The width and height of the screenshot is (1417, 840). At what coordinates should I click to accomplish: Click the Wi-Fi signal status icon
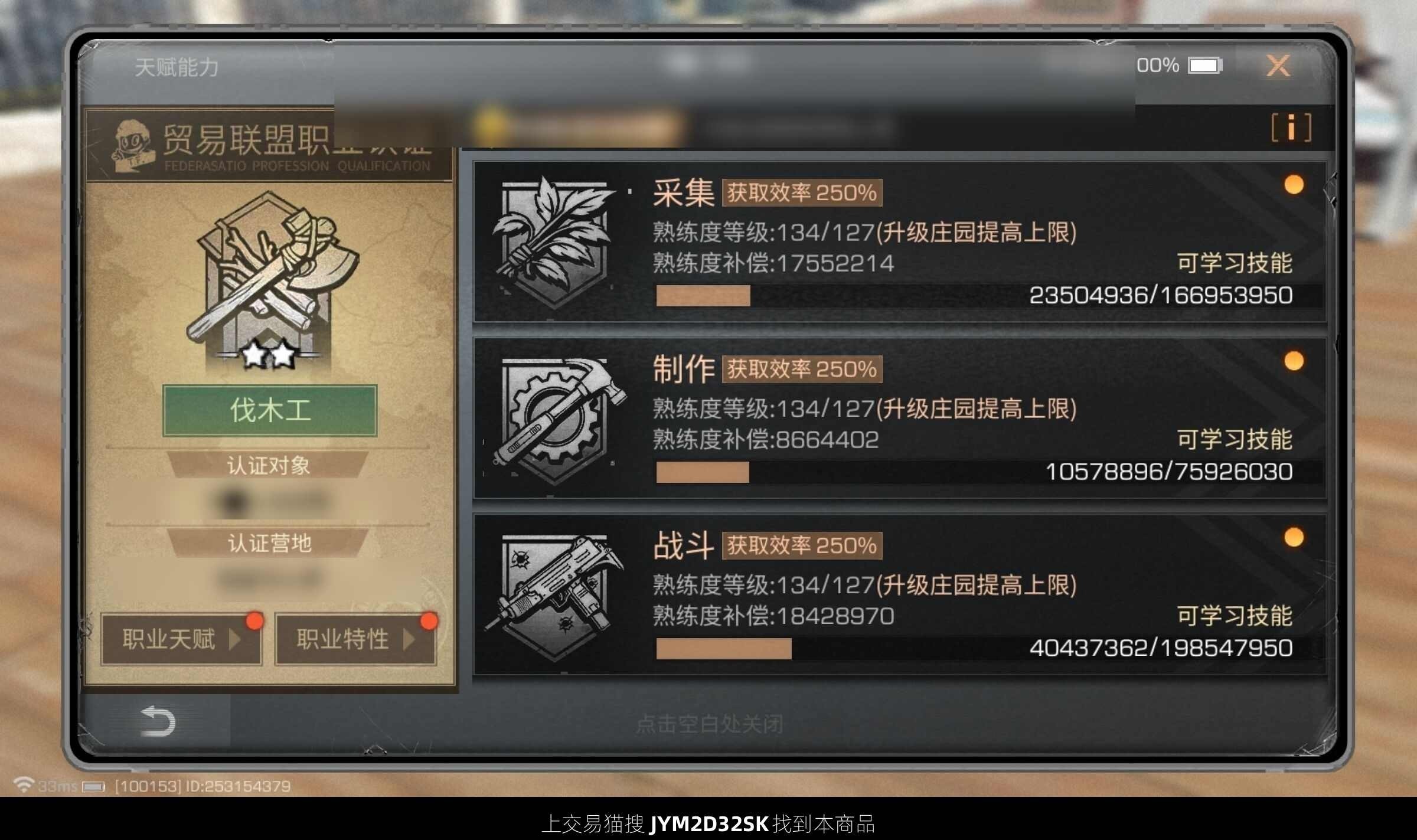[23, 785]
